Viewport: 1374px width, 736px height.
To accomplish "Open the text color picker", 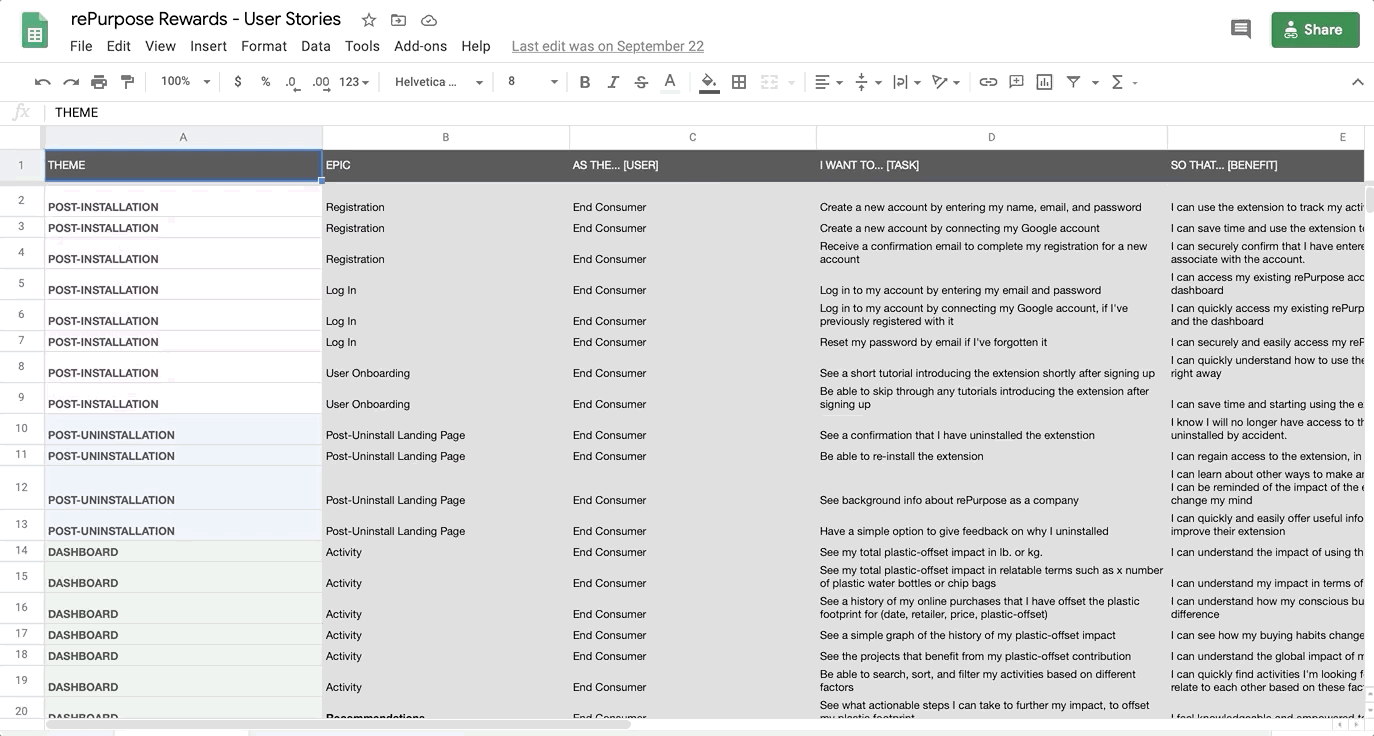I will coord(670,82).
